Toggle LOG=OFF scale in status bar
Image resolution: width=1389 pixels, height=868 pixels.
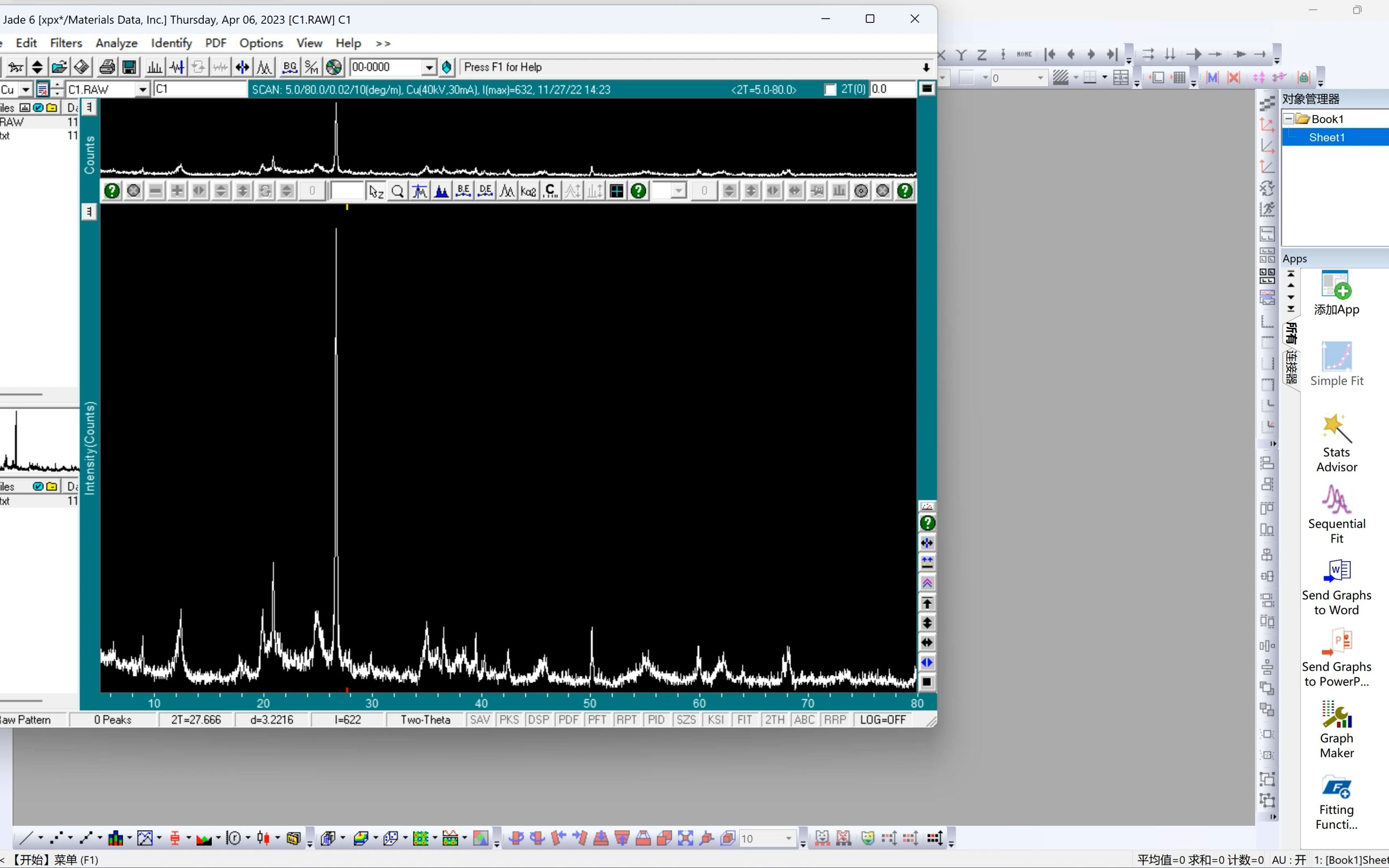pyautogui.click(x=882, y=720)
